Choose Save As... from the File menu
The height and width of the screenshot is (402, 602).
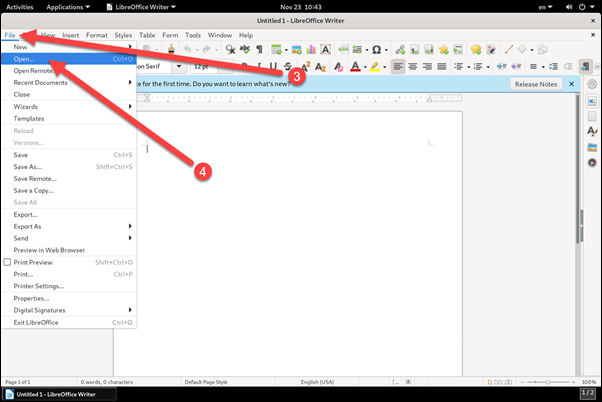[x=69, y=167]
